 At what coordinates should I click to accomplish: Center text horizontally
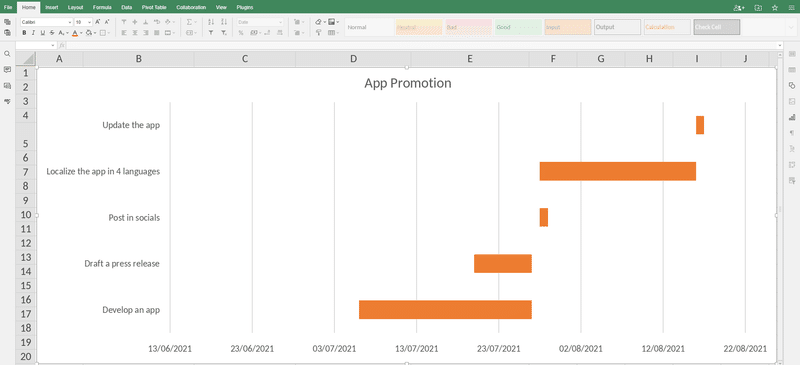(135, 33)
